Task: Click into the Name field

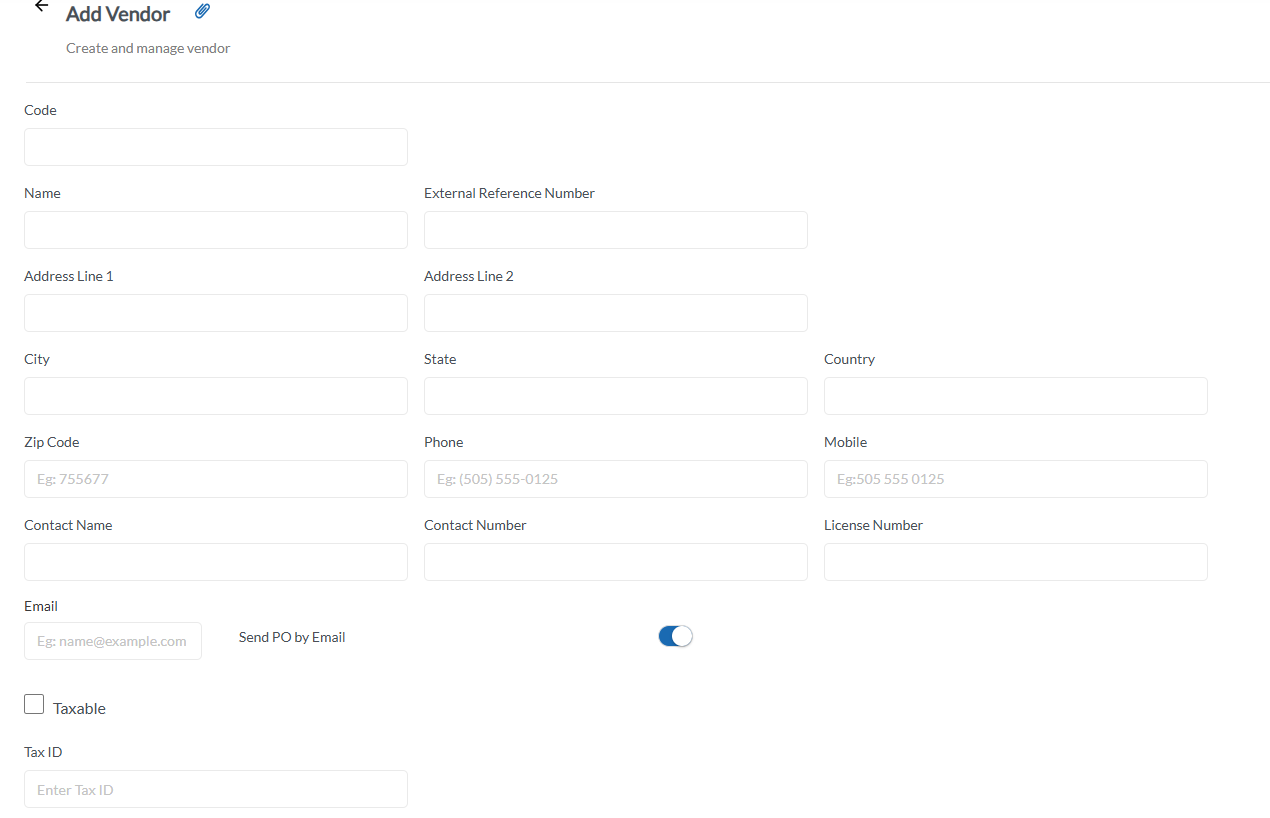Action: pyautogui.click(x=216, y=230)
